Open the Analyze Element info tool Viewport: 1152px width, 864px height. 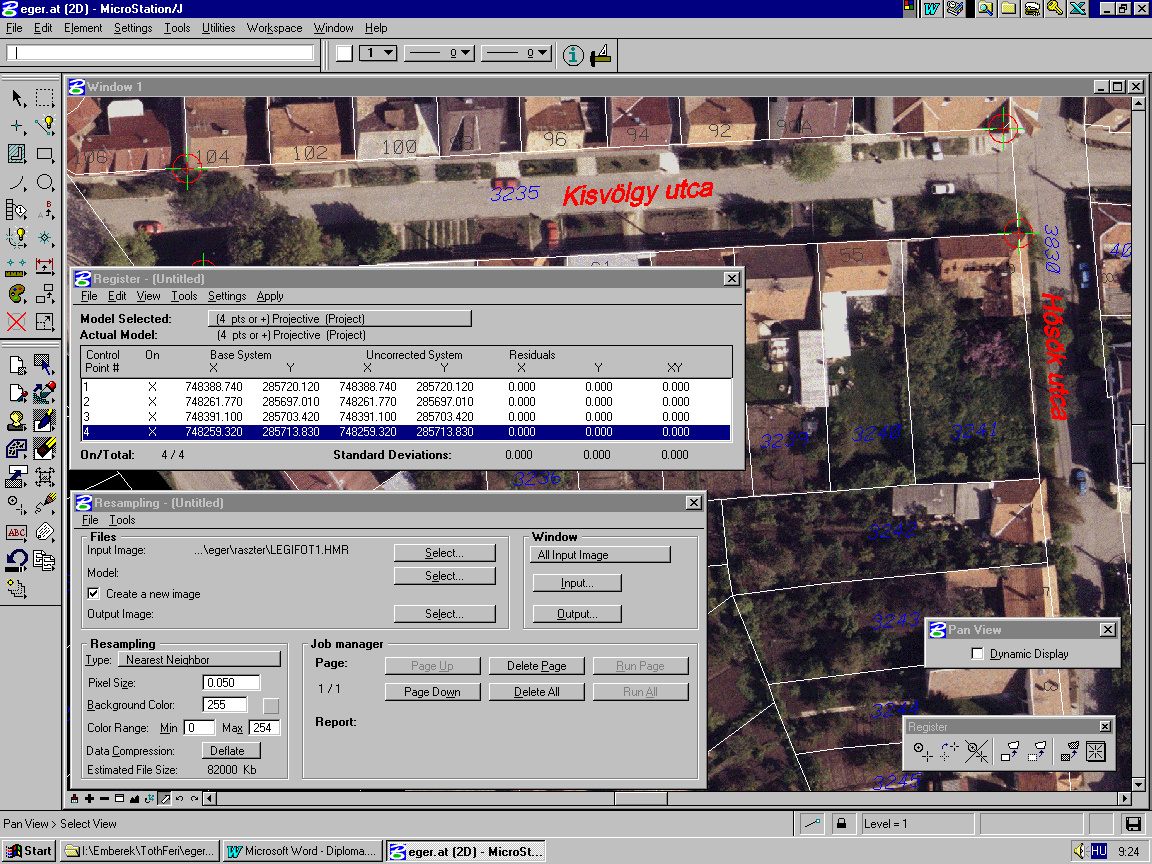[572, 54]
